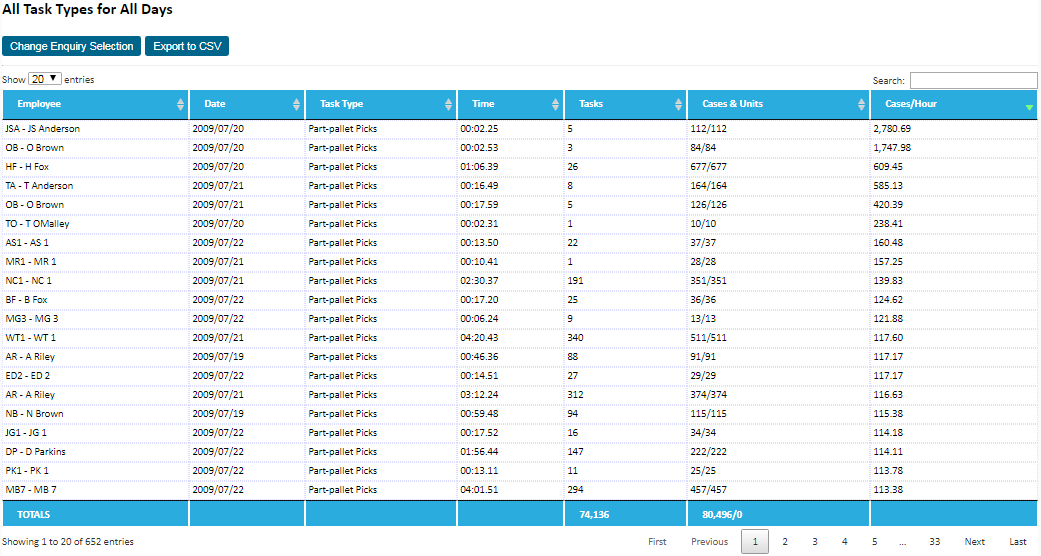Select employee JSA - JS Anderson
The height and width of the screenshot is (556, 1041).
(42, 129)
